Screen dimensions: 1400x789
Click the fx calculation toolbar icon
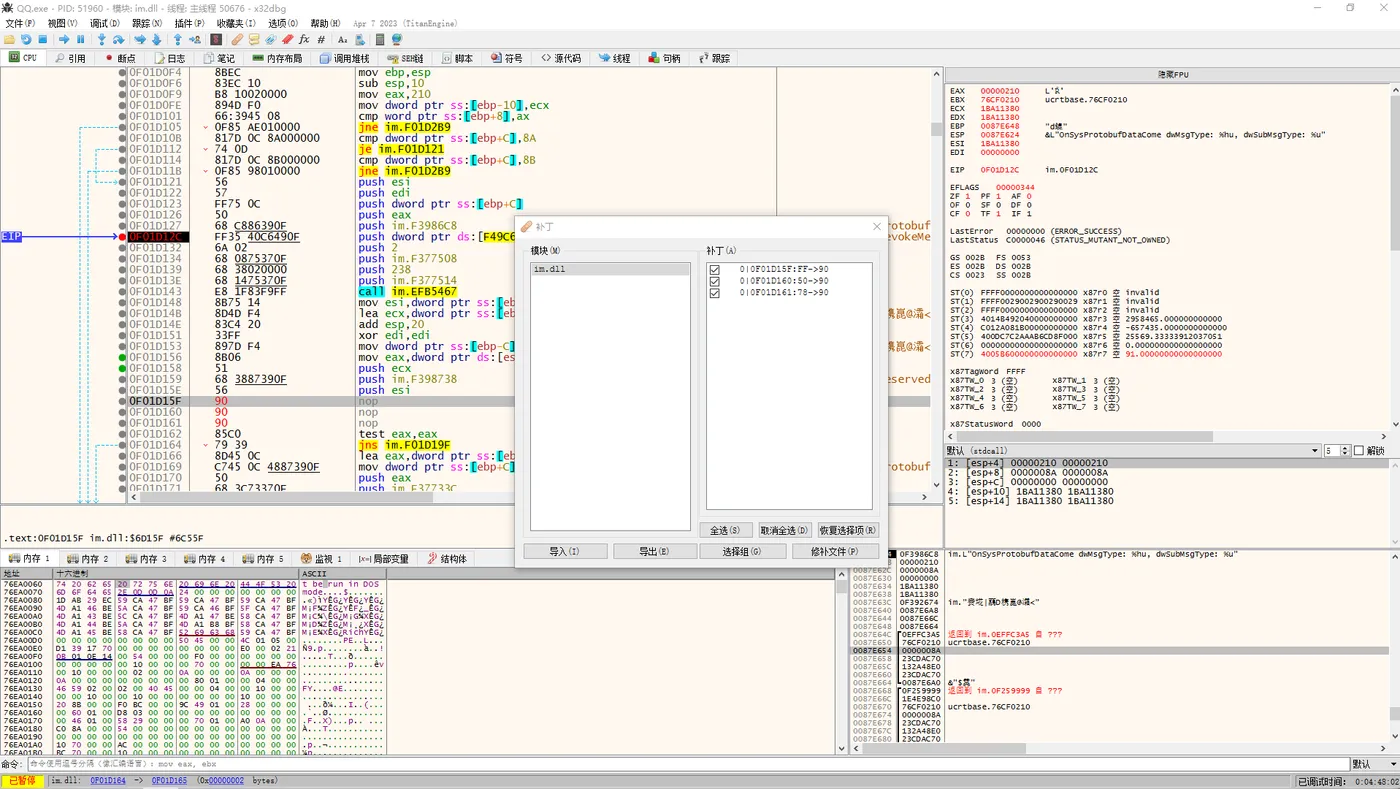coord(304,39)
